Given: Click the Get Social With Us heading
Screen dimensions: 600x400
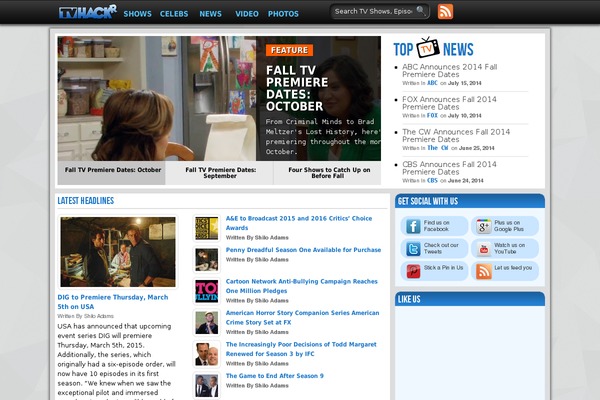Looking at the screenshot, I should pyautogui.click(x=428, y=201).
